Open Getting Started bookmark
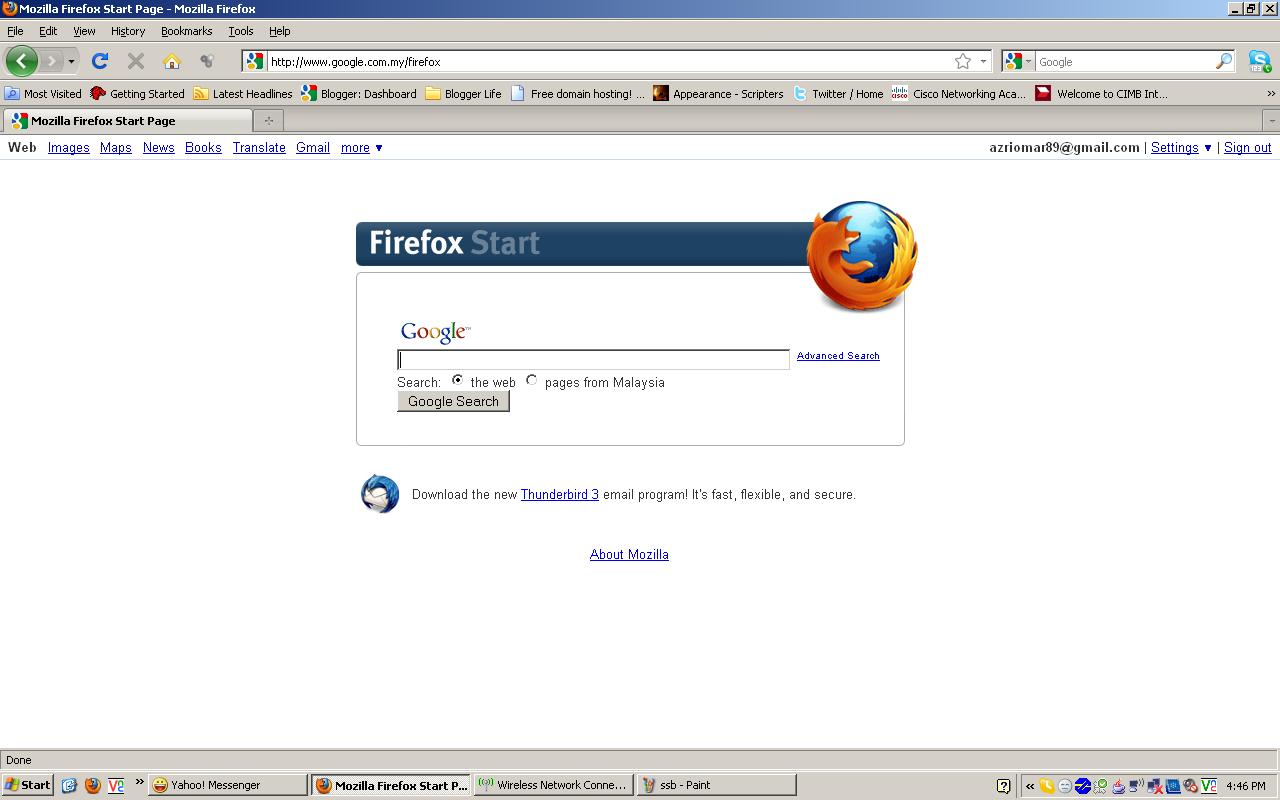This screenshot has height=800, width=1280. coord(137,93)
